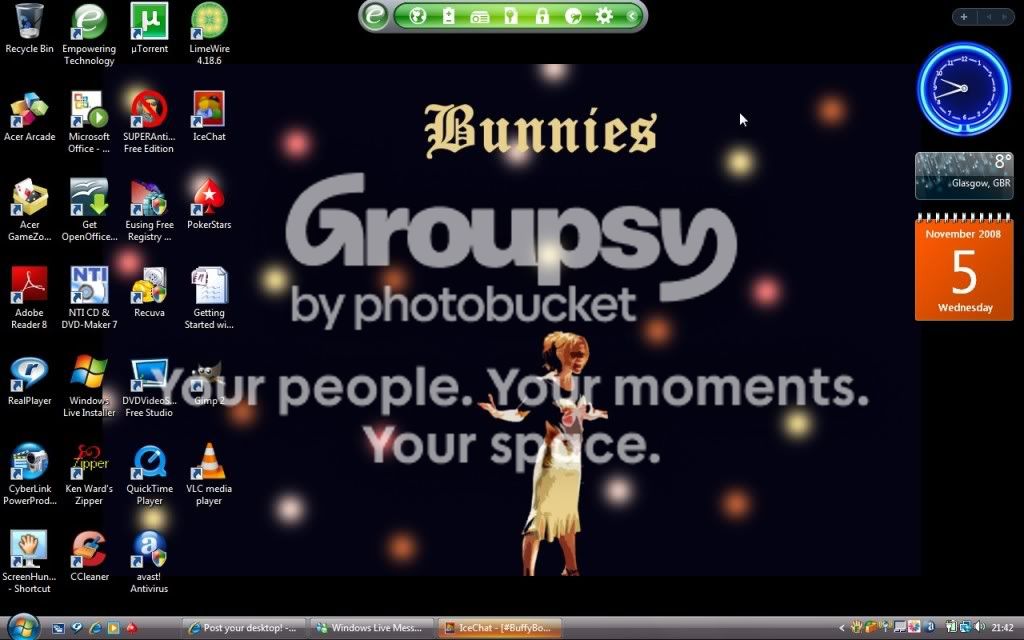Open Acer Arcade desktop icon
This screenshot has width=1024, height=640.
[x=29, y=117]
